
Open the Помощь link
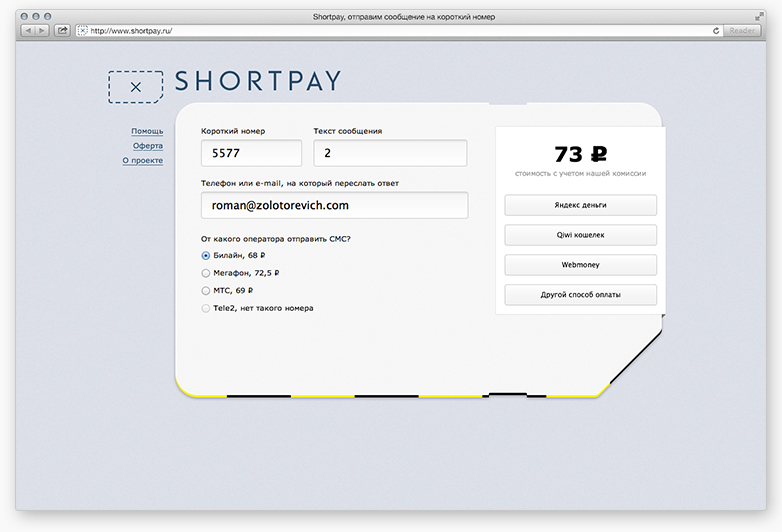pos(147,131)
